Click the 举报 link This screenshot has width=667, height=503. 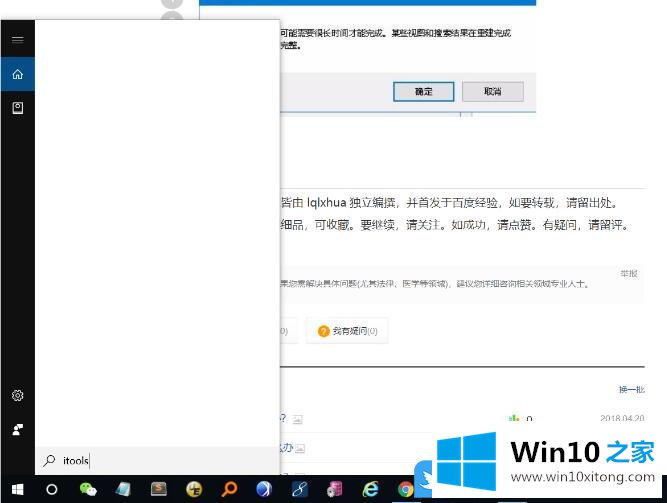click(628, 274)
